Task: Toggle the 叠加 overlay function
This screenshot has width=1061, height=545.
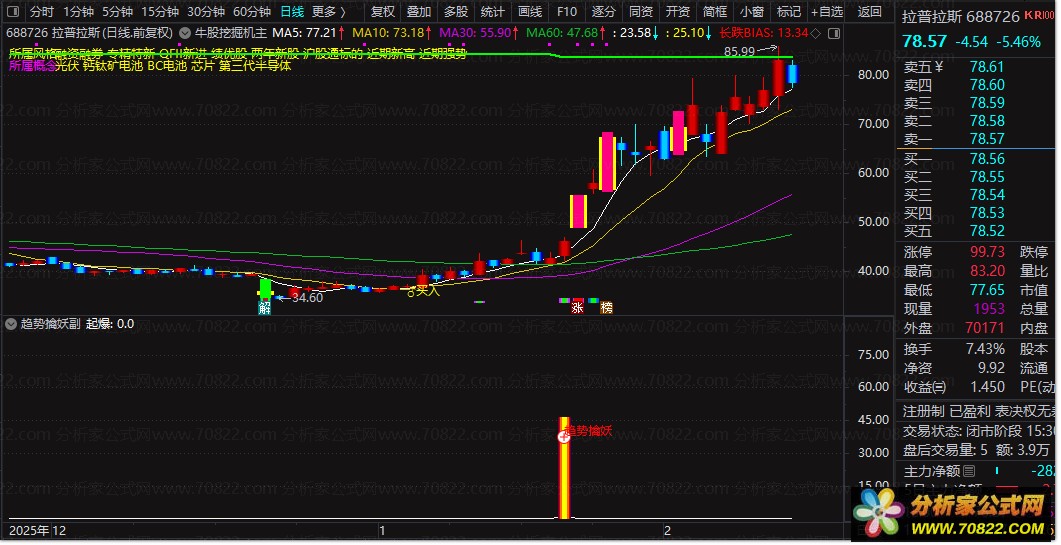Action: point(419,12)
